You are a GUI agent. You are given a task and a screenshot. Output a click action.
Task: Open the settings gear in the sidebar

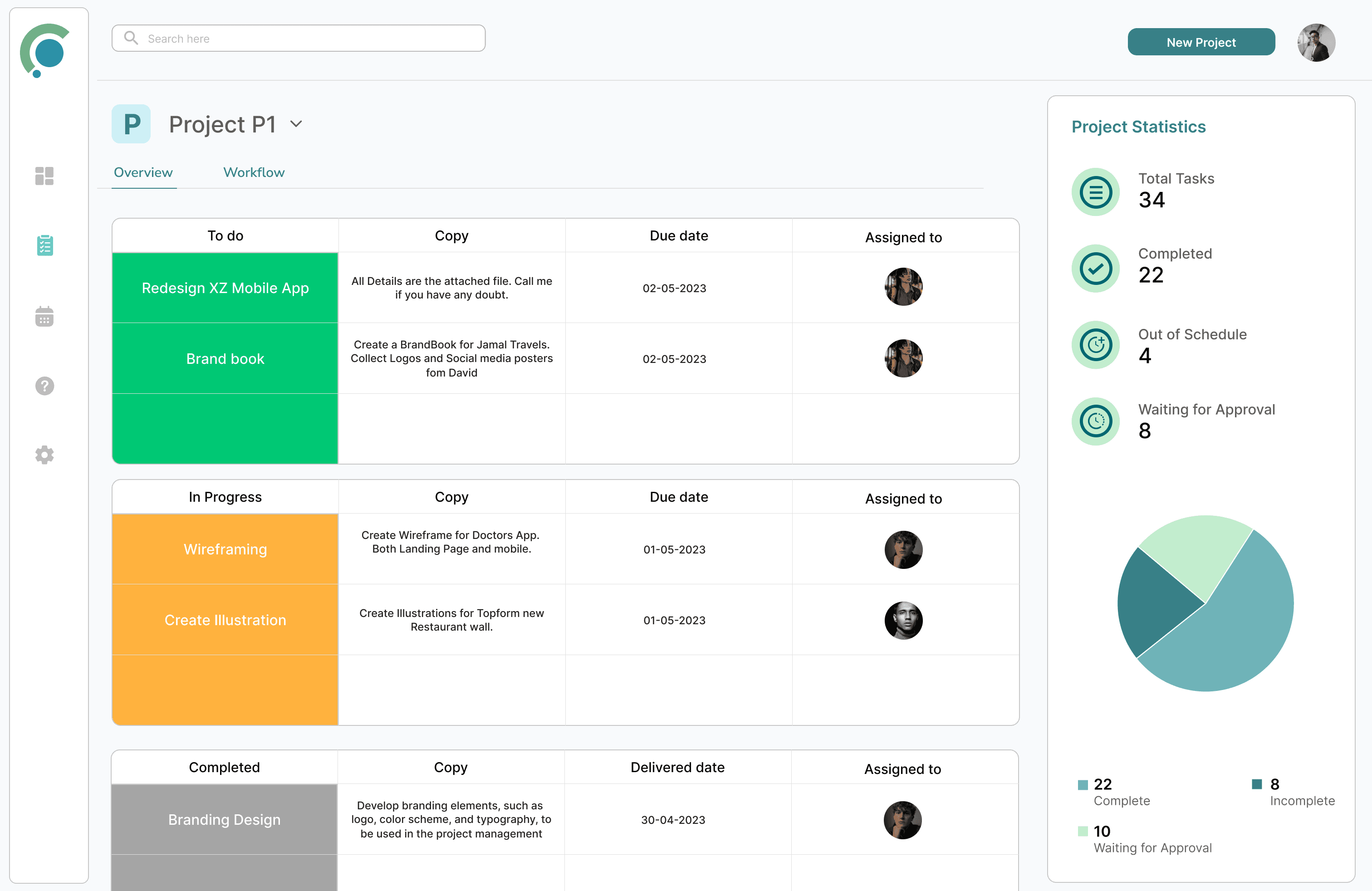(44, 455)
